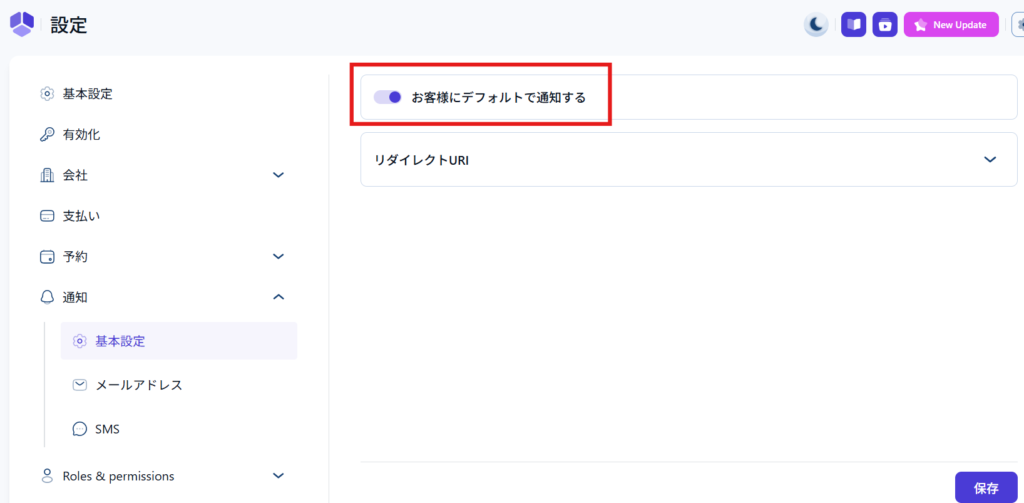Expand the 会社 sidebar menu
This screenshot has height=503, width=1024.
point(279,175)
